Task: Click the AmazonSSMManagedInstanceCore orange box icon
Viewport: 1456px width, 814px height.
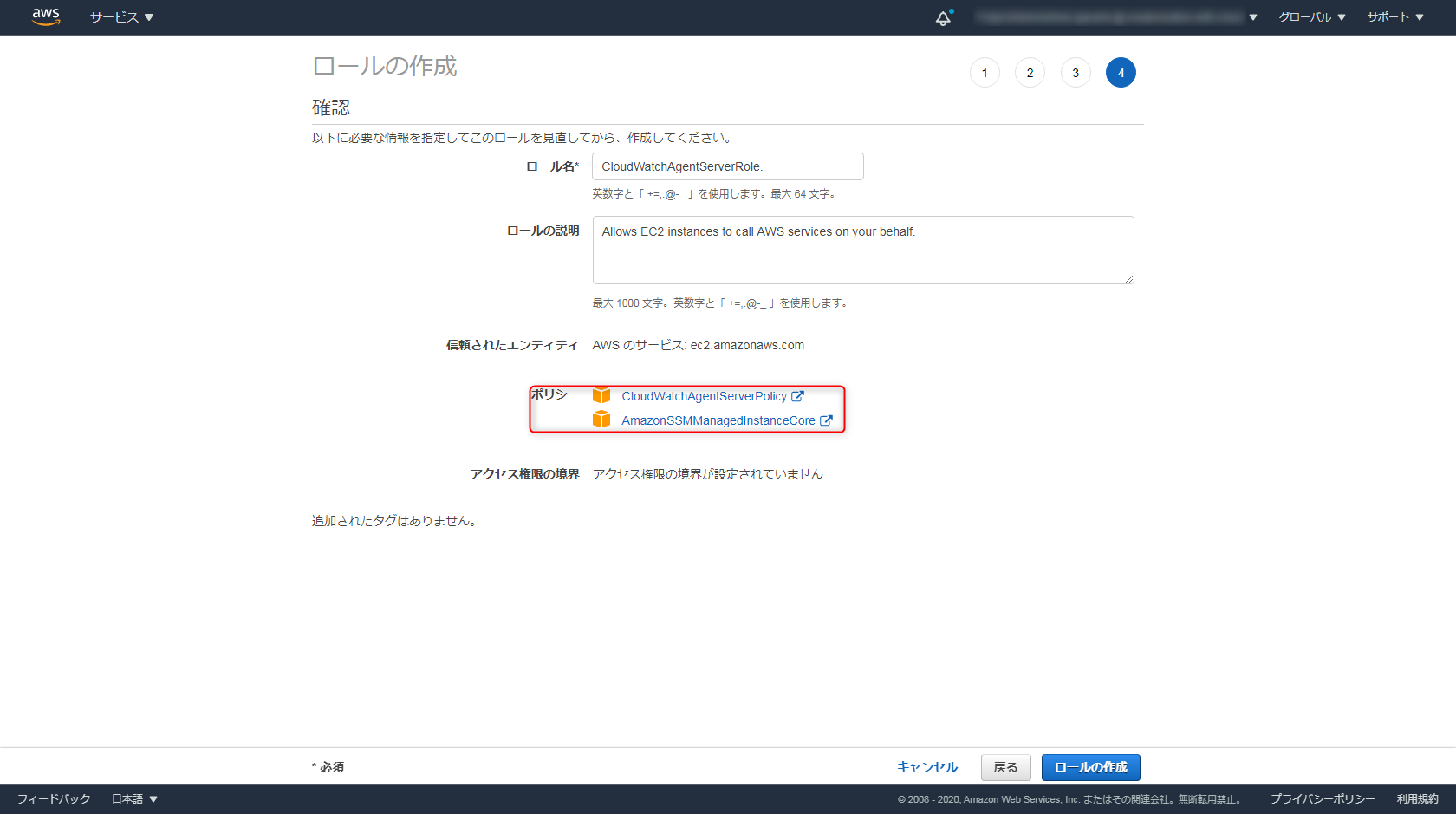Action: (601, 420)
